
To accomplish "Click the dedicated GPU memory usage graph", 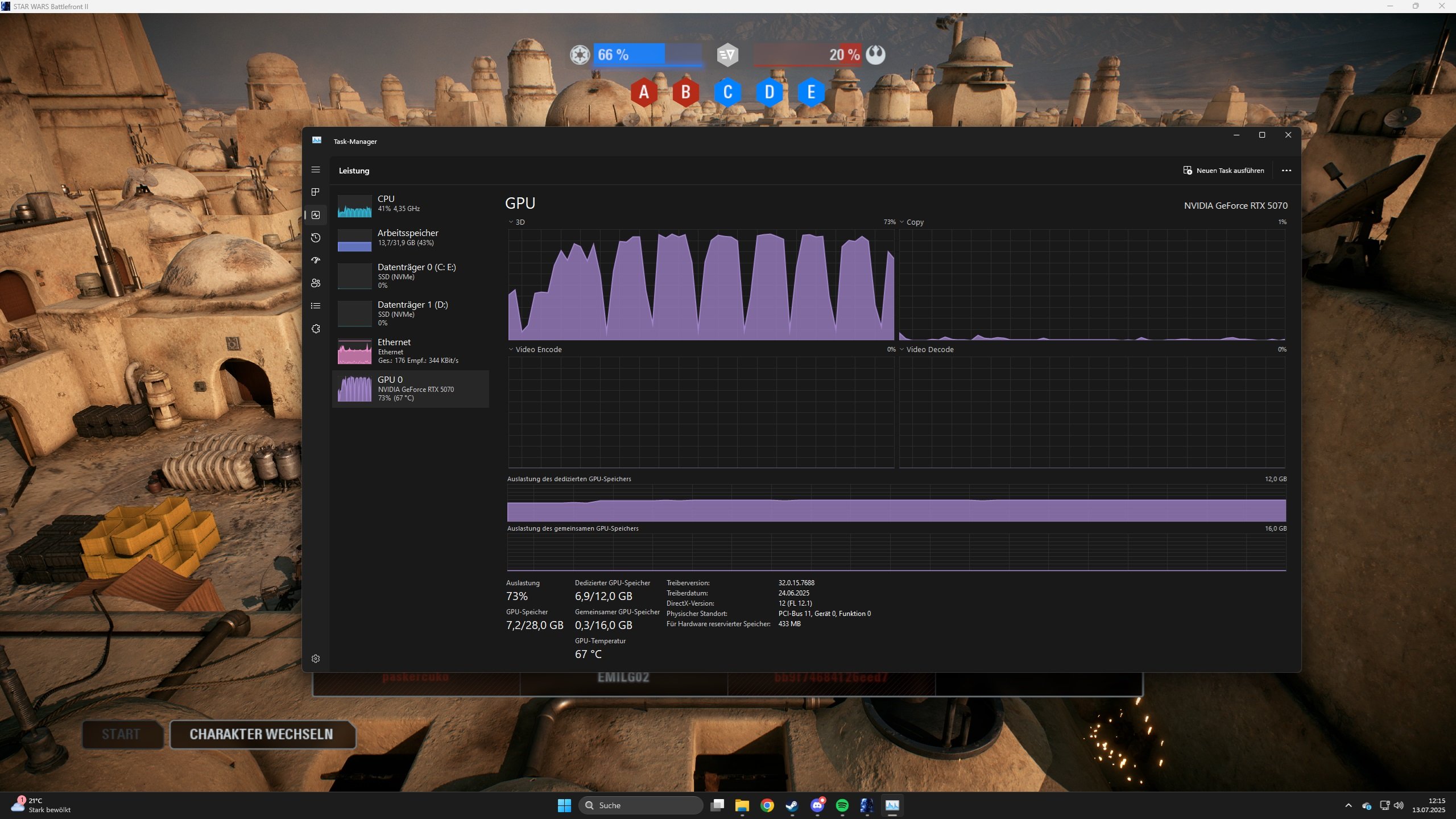I will (x=896, y=503).
